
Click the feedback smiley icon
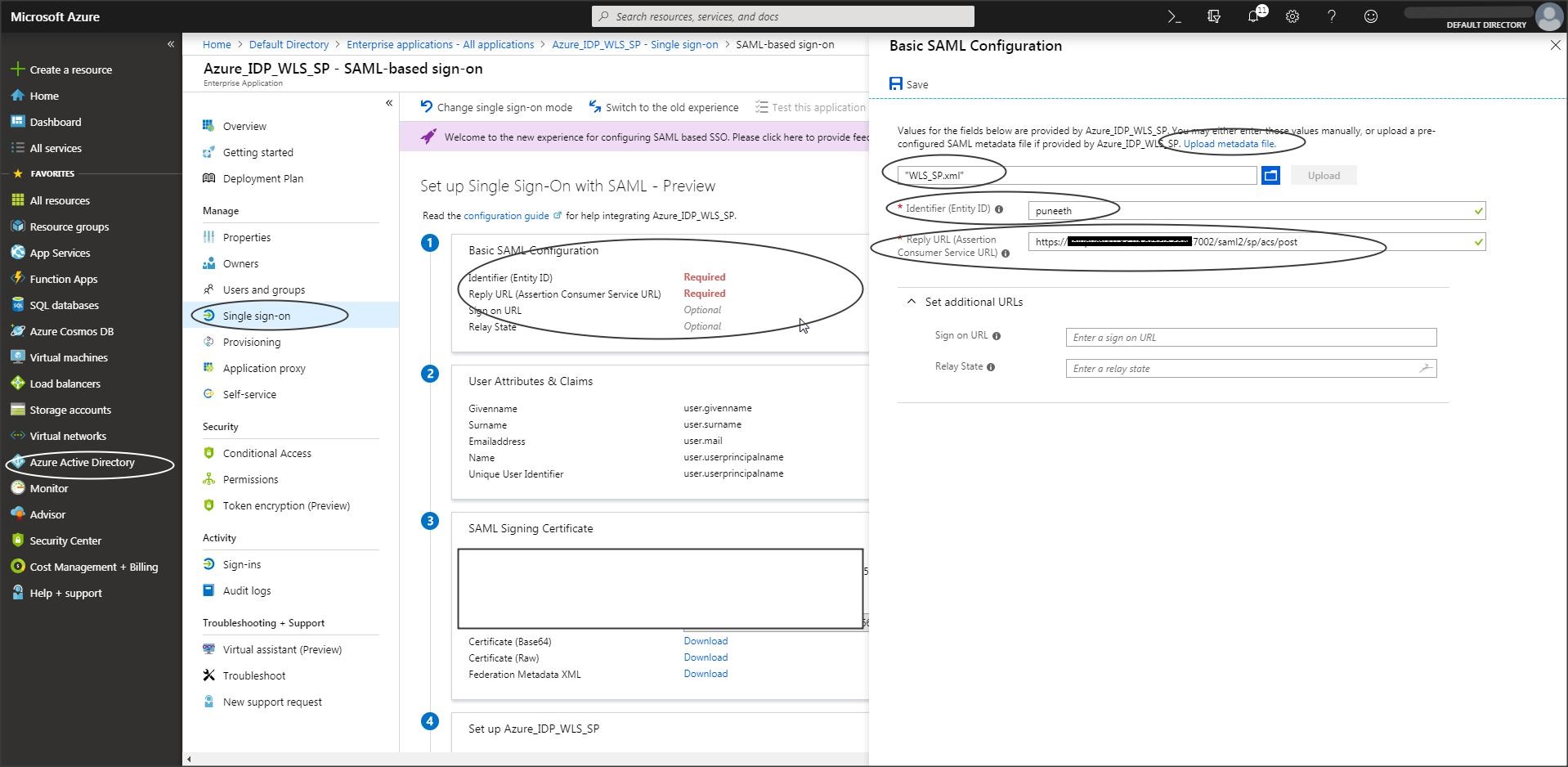point(1371,16)
